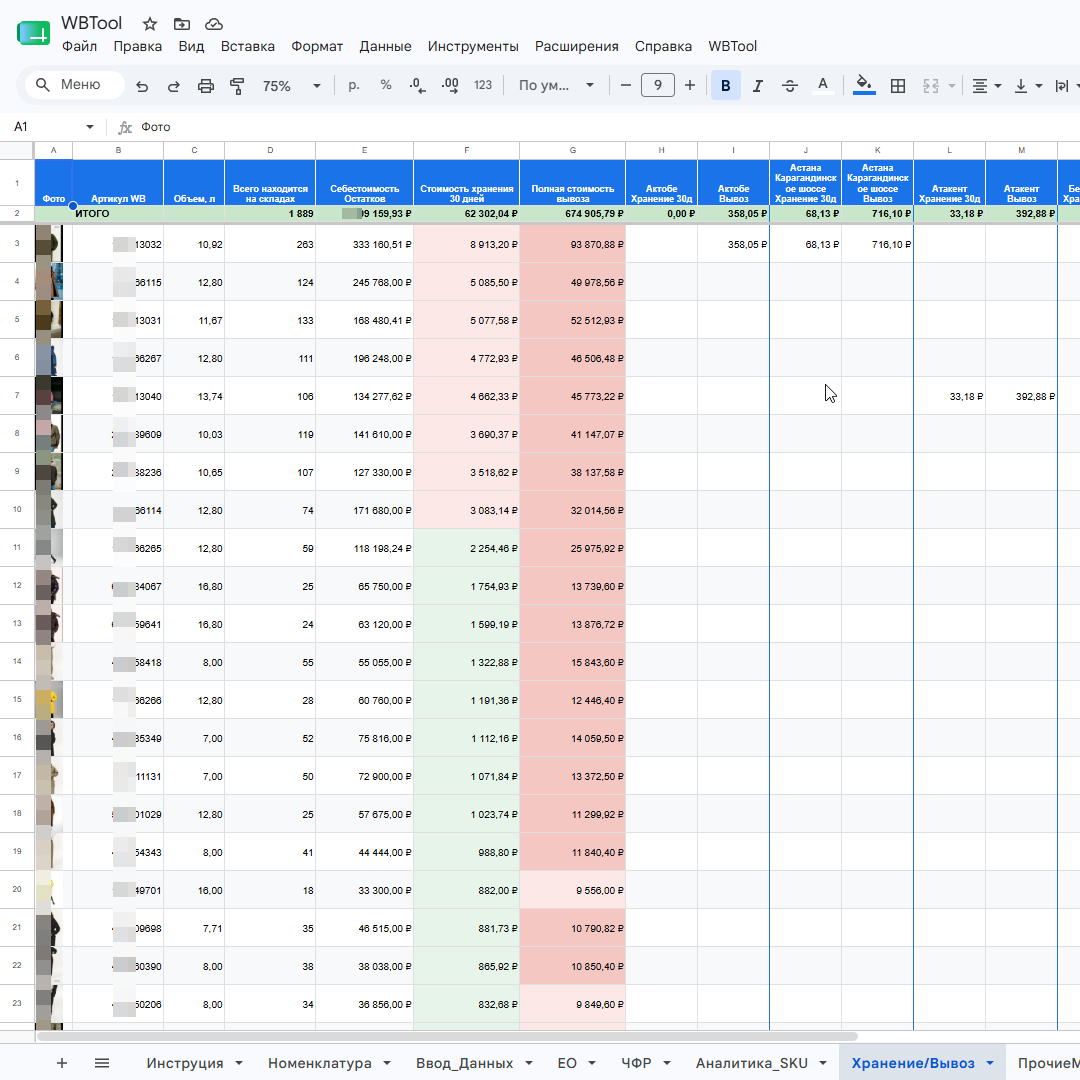
Task: Toggle Italic formatting button
Action: [x=758, y=85]
